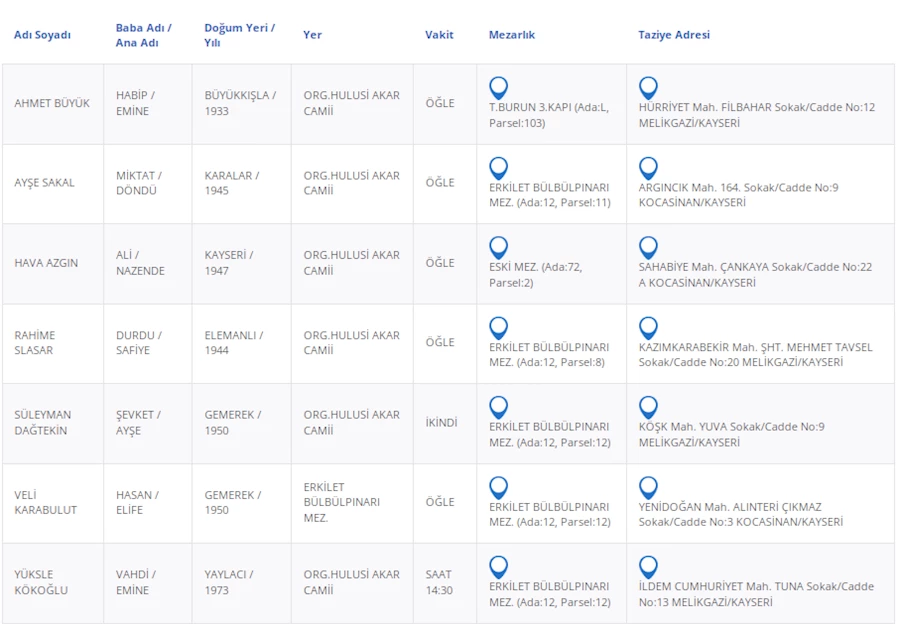Screen dimensions: 900x628
Task: Click cemetery pin in Hava Azgın row
Action: click(498, 248)
